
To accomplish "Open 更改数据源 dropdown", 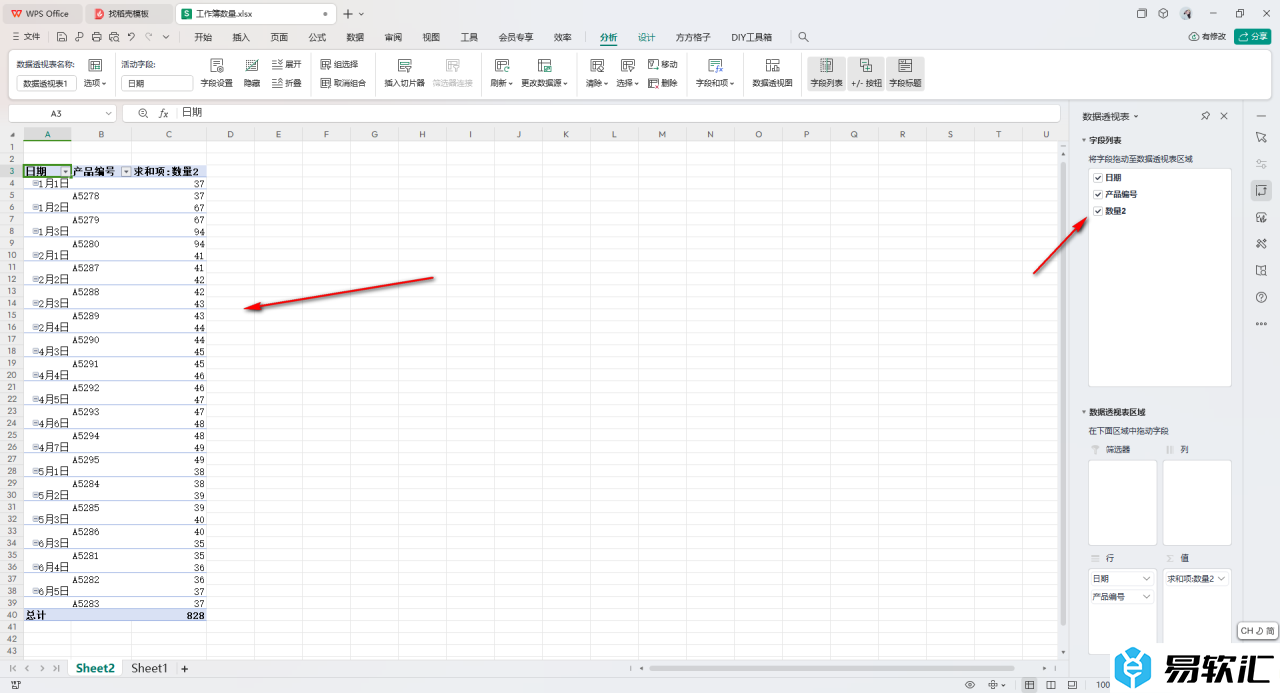I will 544,83.
